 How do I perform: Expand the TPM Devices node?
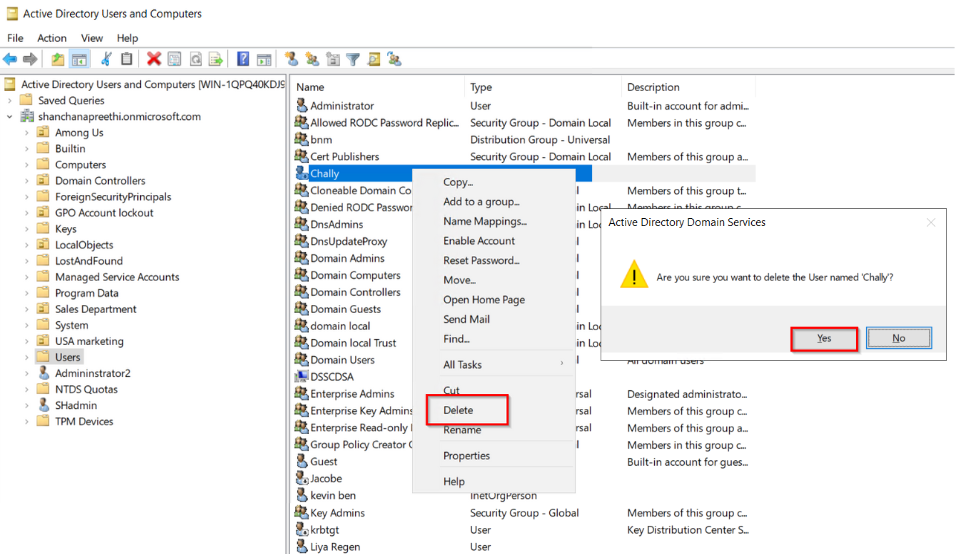(x=26, y=421)
